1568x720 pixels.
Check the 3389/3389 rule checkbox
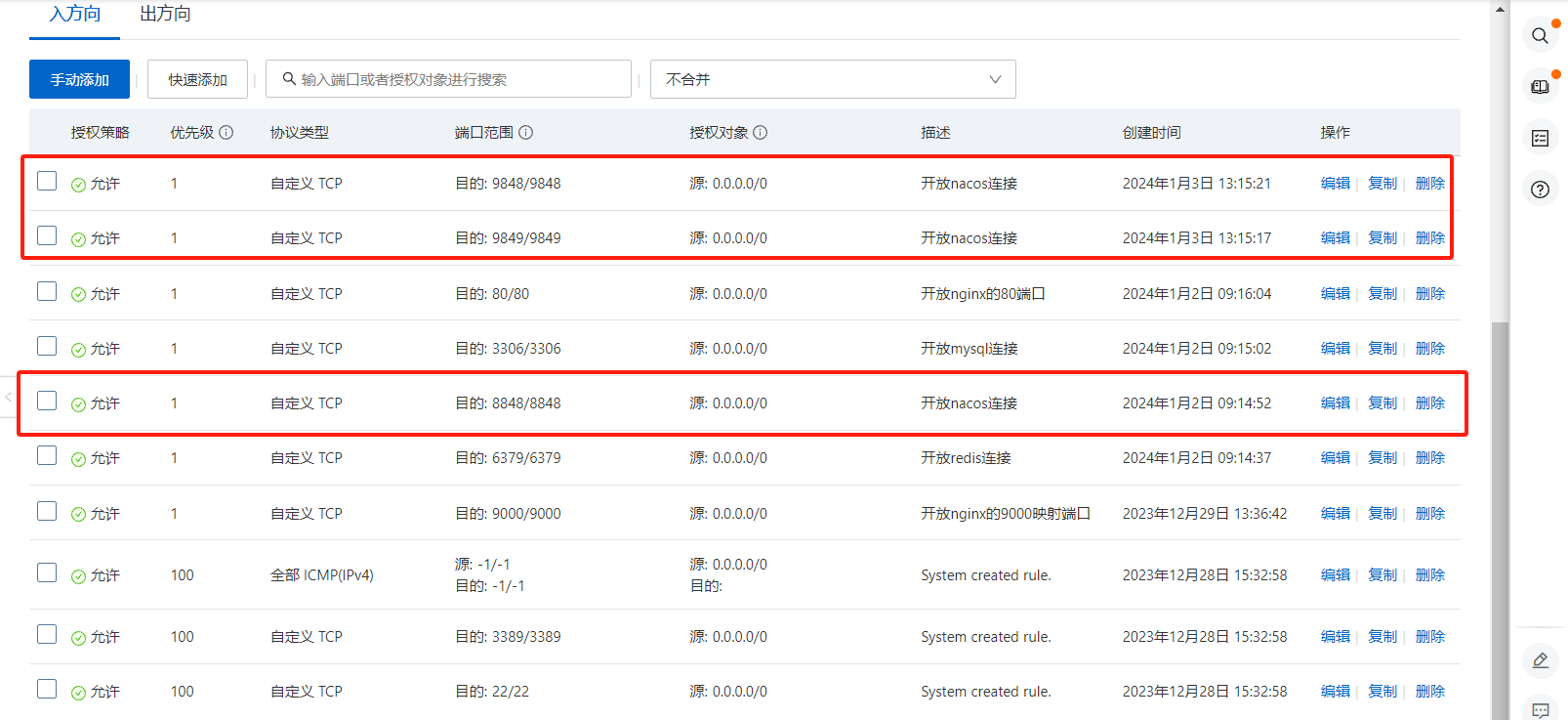[x=47, y=634]
